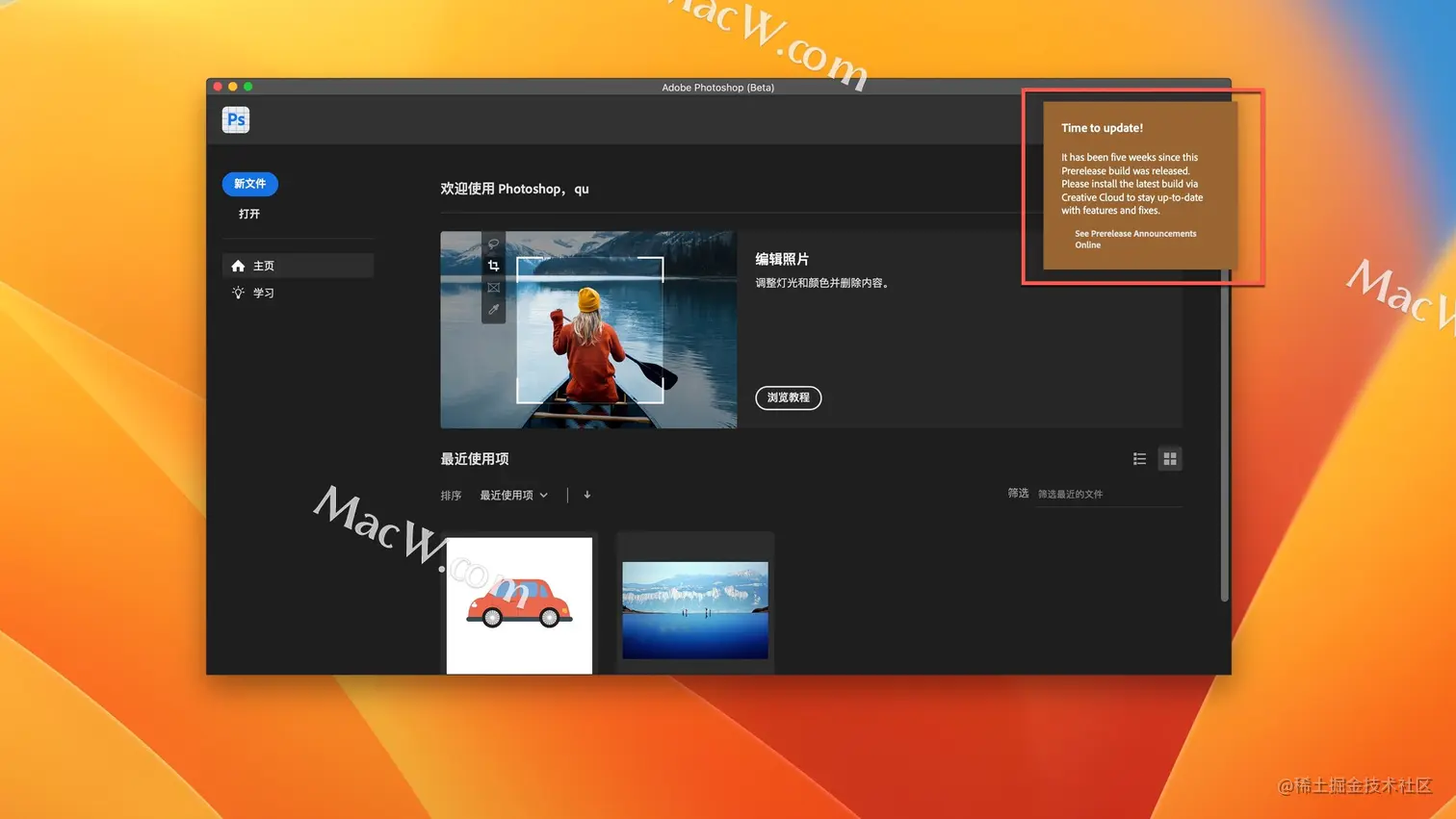
Task: Switch recent files to grid view
Action: tap(1170, 459)
